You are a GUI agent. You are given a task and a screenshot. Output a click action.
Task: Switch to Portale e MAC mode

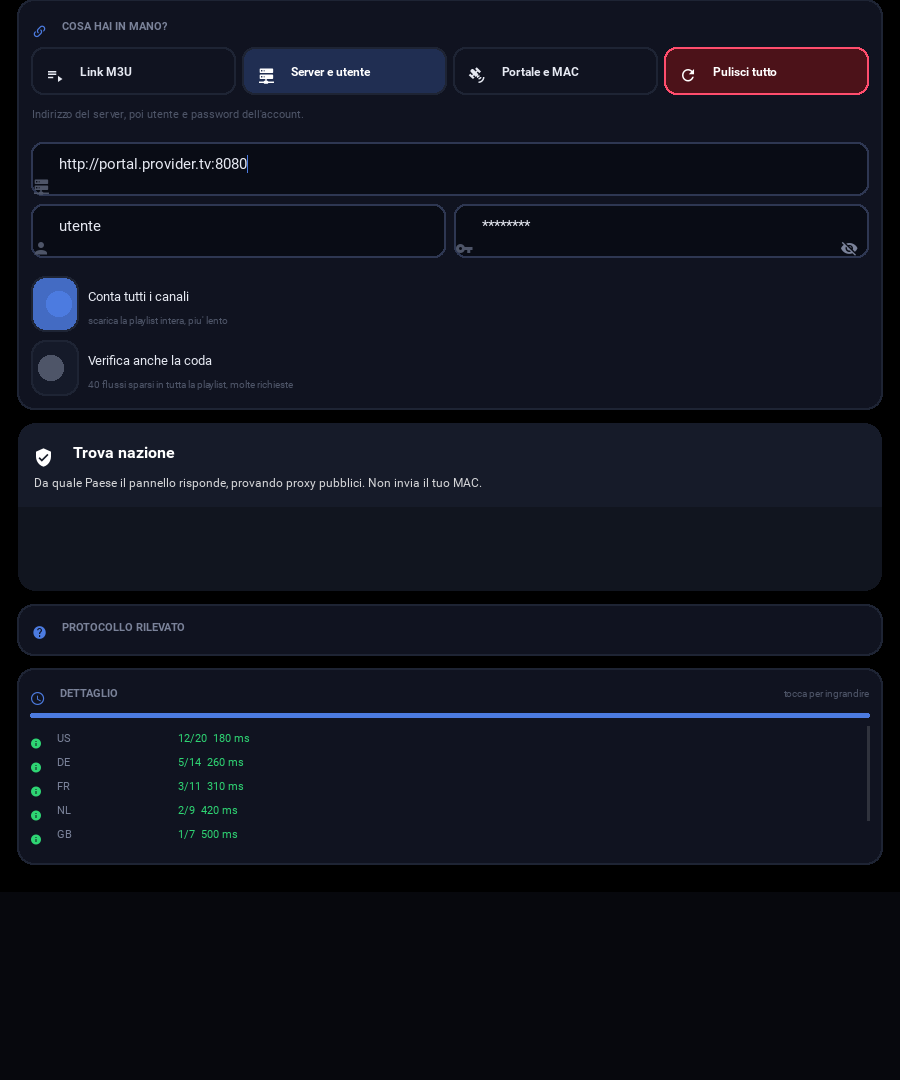[x=556, y=71]
